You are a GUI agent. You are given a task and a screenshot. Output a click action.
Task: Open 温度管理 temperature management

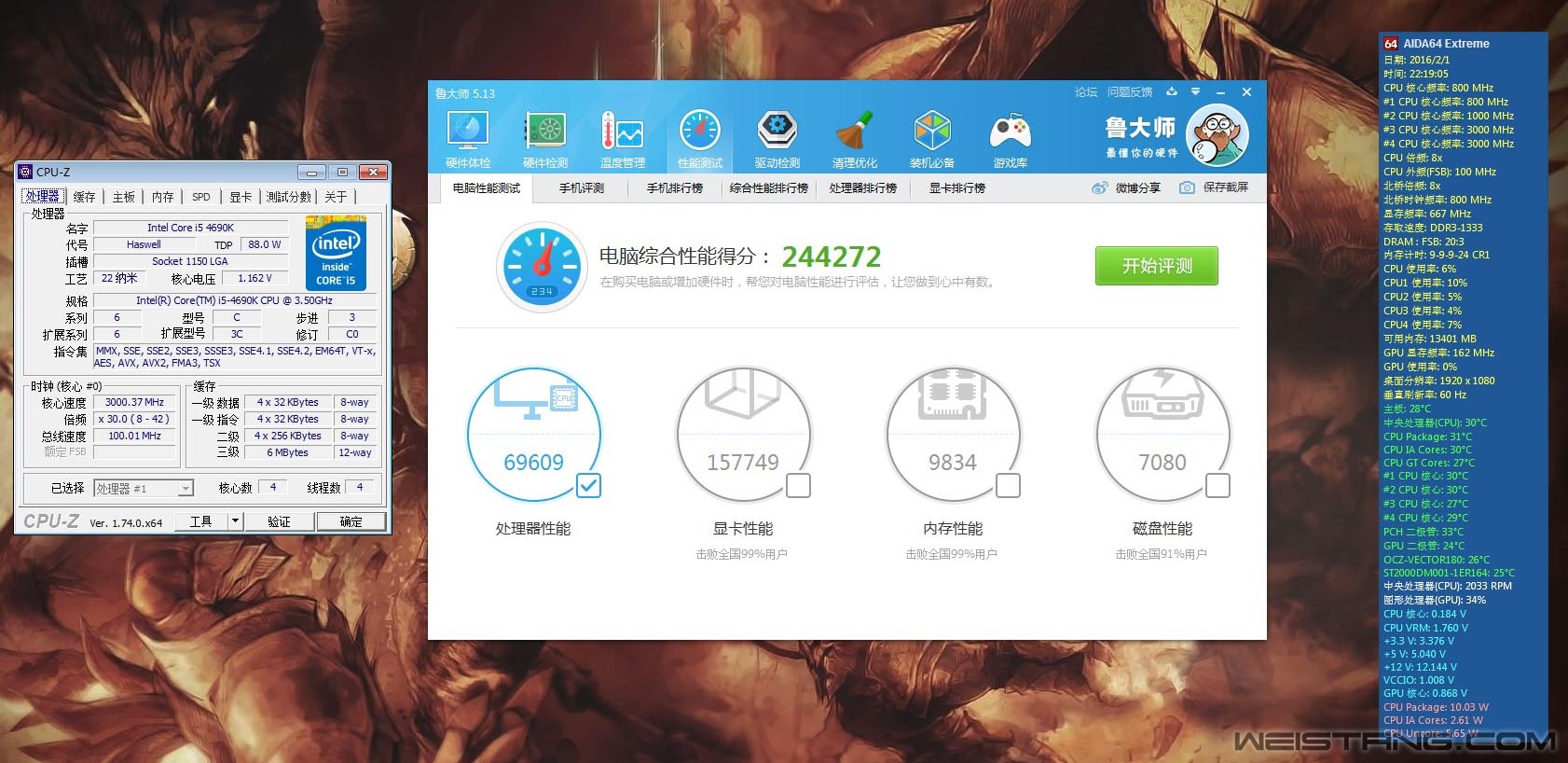tap(623, 140)
